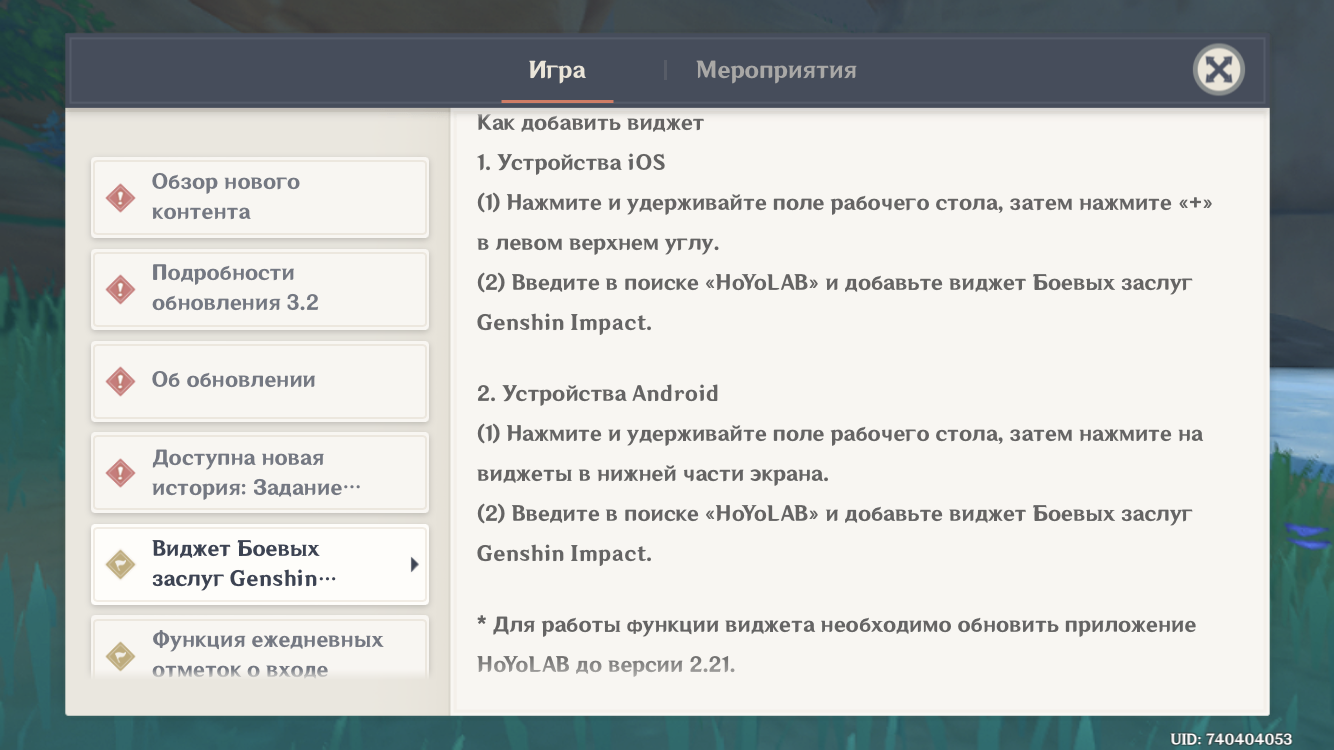This screenshot has height=750, width=1334.
Task: Click arrow on the Виджет Боевых заслуг row
Action: point(414,564)
